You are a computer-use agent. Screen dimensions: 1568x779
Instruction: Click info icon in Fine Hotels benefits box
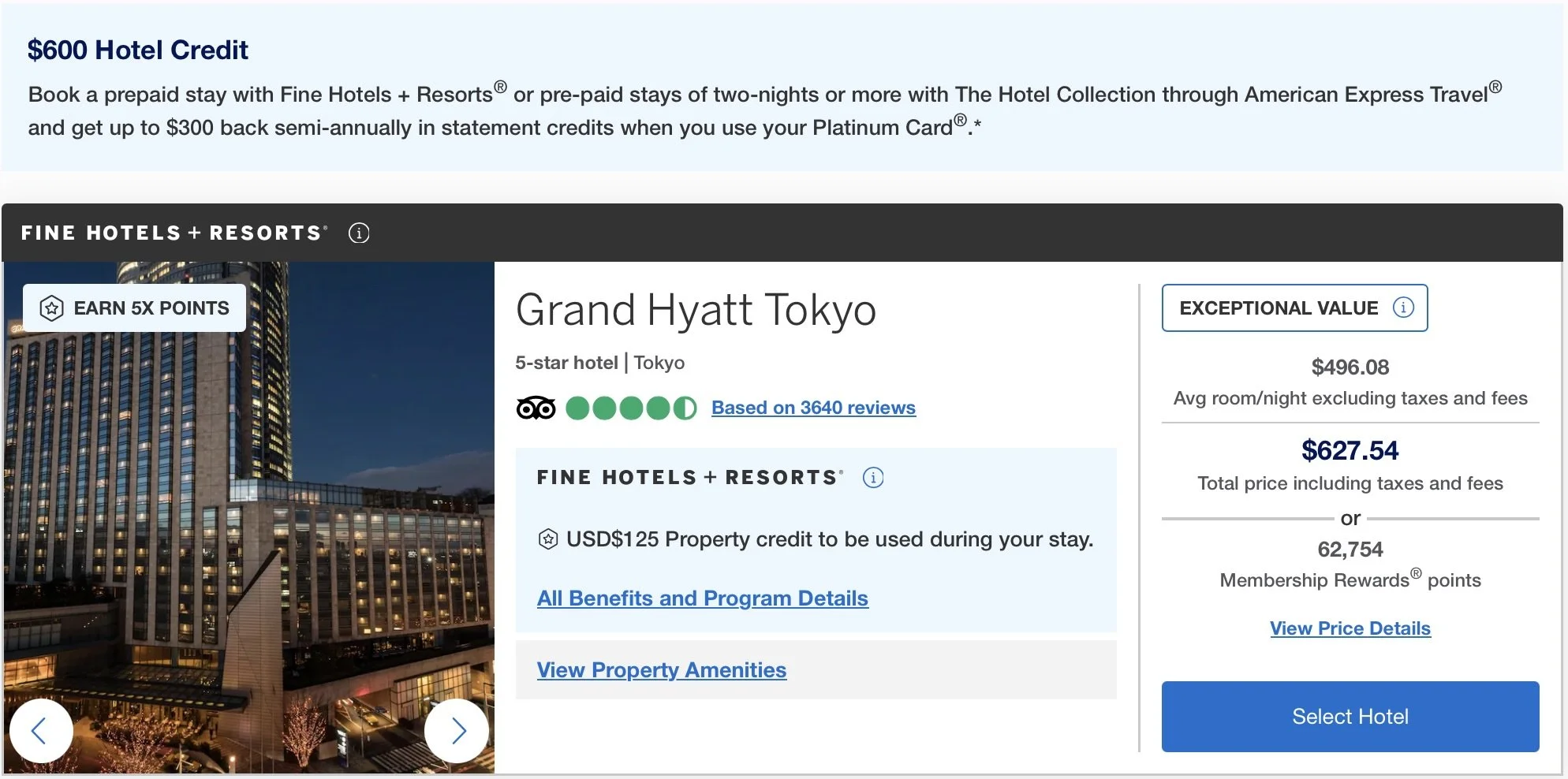873,478
